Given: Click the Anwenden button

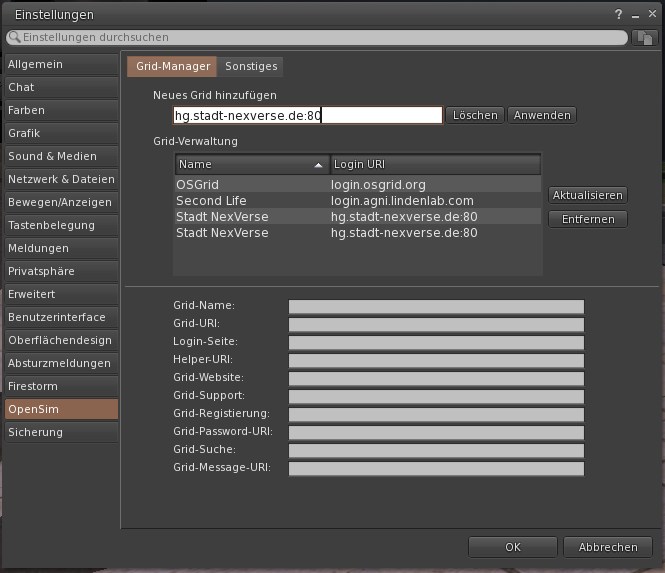Looking at the screenshot, I should (542, 115).
